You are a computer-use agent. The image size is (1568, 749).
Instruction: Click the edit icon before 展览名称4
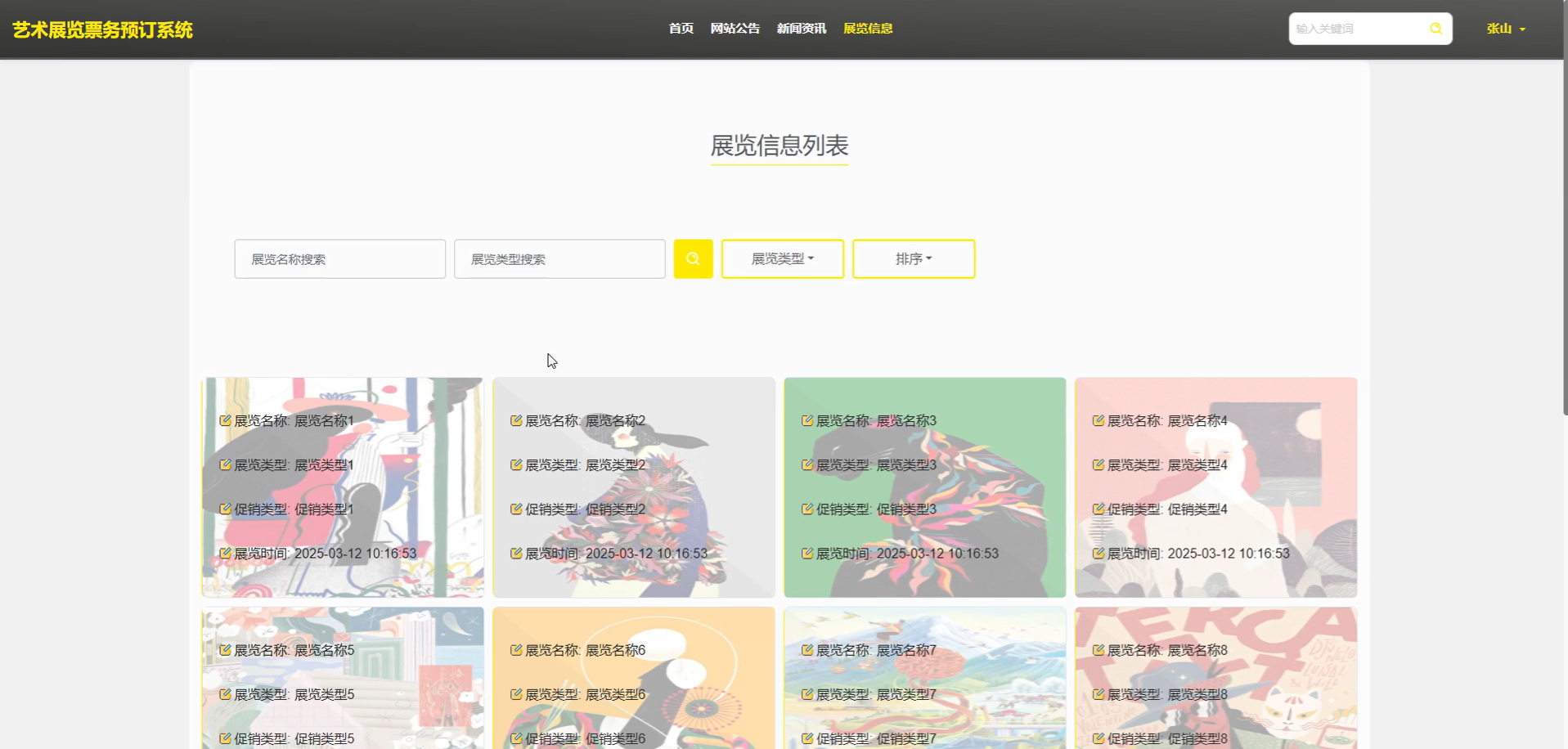1098,420
